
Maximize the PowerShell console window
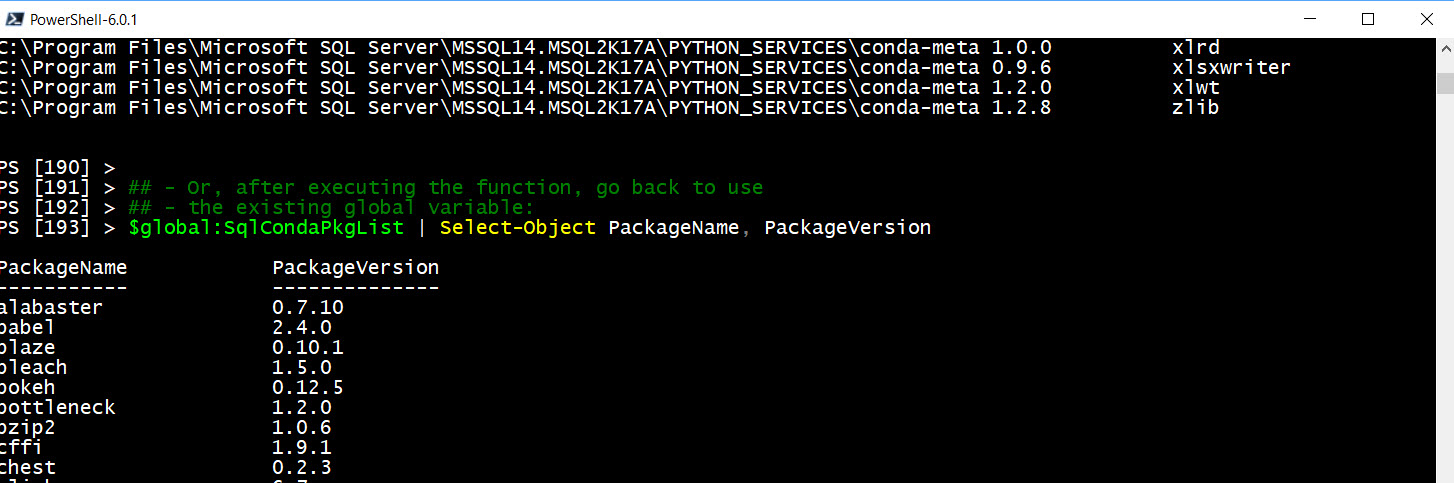[x=1368, y=19]
